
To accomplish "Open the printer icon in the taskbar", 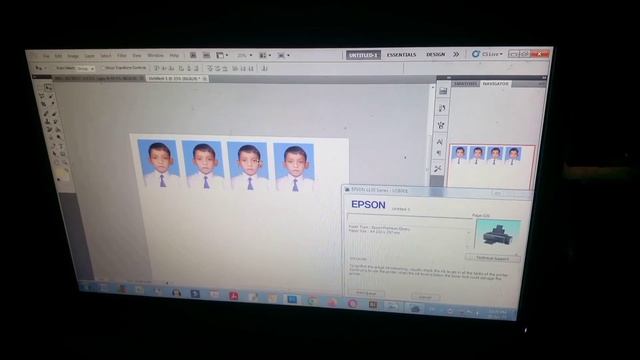I will pyautogui.click(x=416, y=308).
